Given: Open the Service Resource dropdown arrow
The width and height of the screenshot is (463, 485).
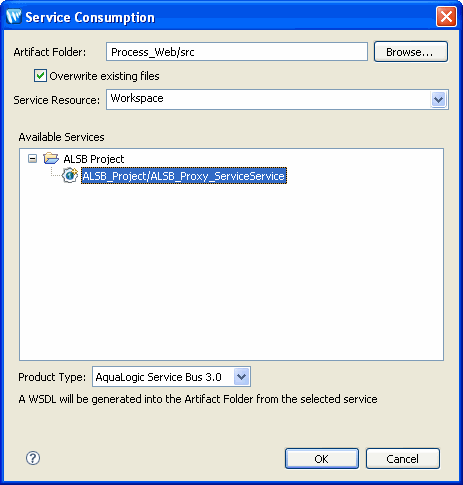Looking at the screenshot, I should [438, 99].
